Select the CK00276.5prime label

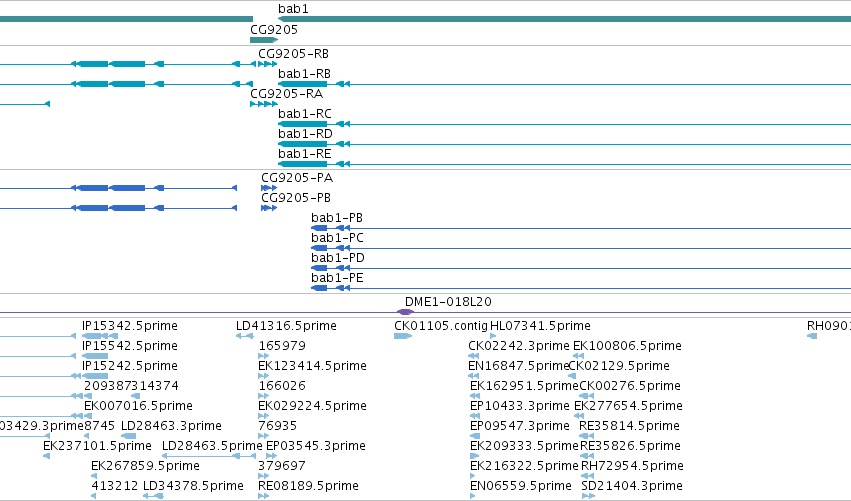click(630, 386)
